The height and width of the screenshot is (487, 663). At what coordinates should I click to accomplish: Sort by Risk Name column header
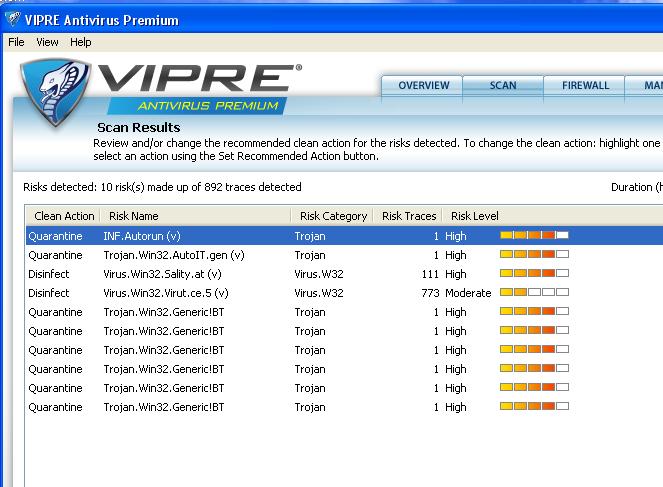[x=196, y=216]
